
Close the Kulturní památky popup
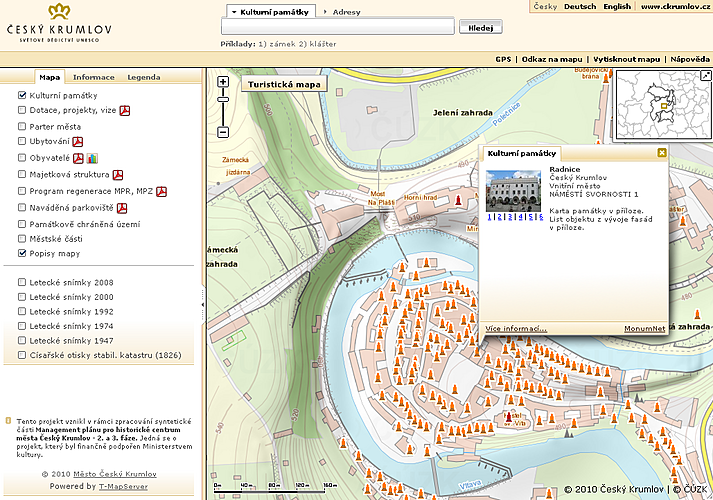tap(662, 153)
